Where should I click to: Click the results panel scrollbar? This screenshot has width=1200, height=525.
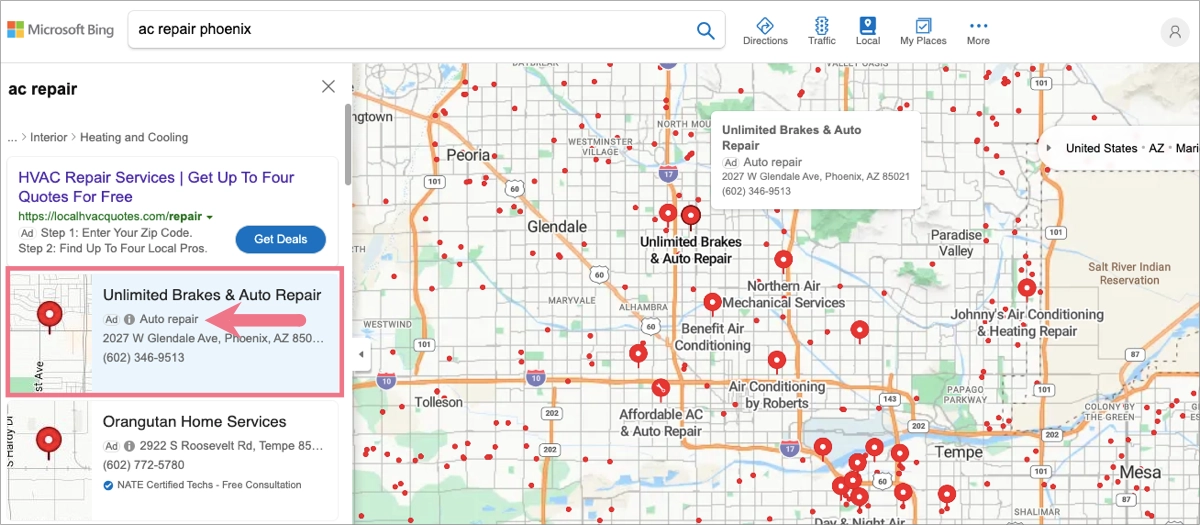[x=347, y=143]
